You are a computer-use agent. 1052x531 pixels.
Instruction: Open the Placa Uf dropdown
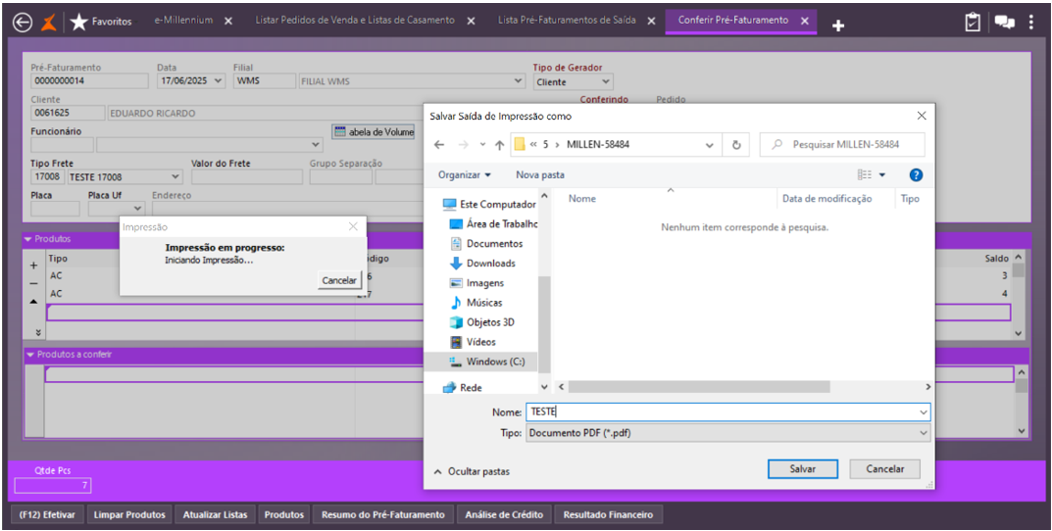pos(138,209)
